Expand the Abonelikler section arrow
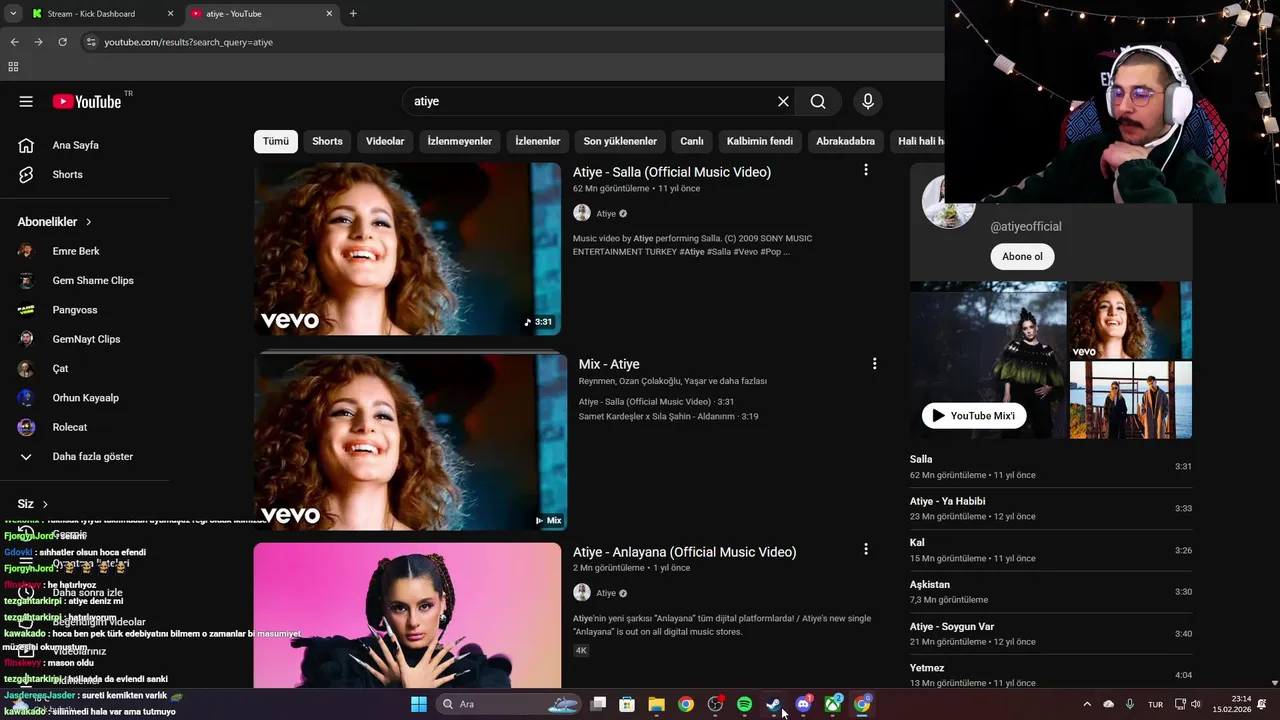 pos(88,222)
